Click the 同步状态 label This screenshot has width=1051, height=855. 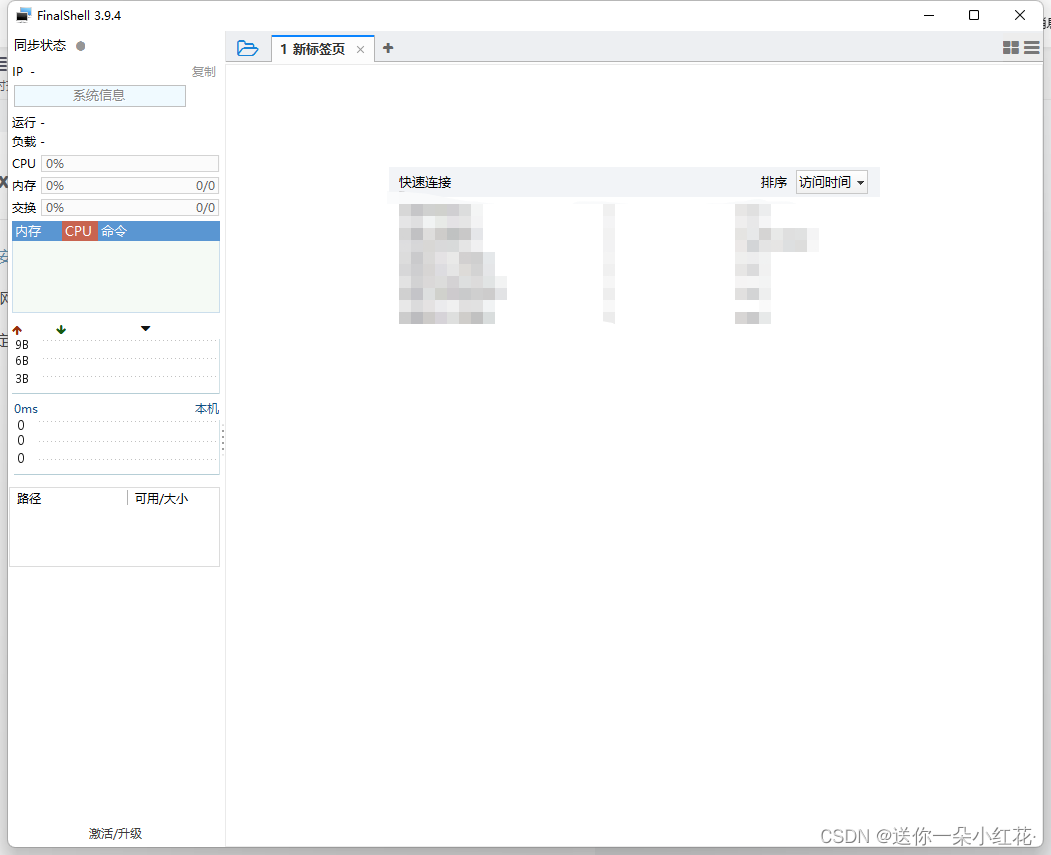pyautogui.click(x=40, y=46)
